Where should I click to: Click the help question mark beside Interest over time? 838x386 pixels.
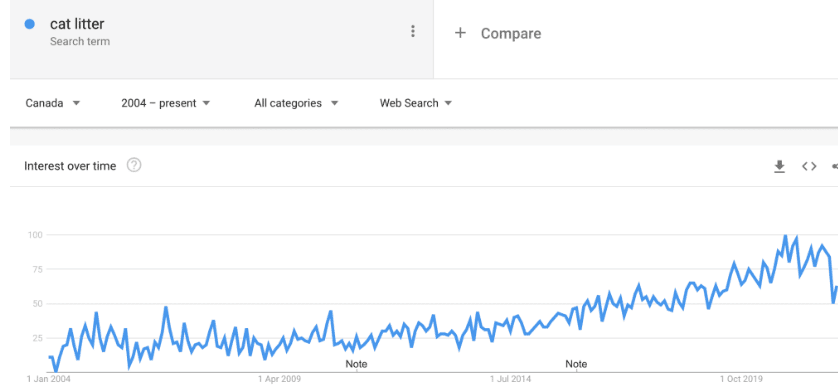134,166
